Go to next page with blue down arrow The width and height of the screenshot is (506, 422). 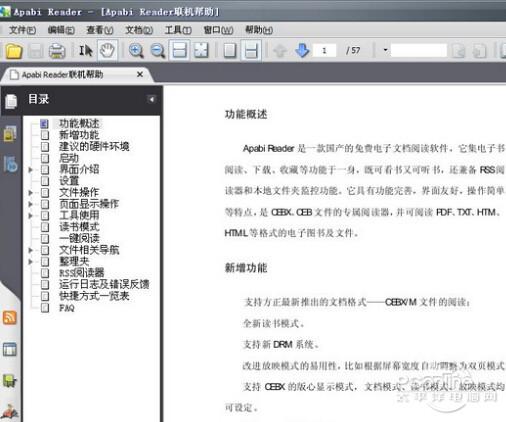click(x=302, y=51)
